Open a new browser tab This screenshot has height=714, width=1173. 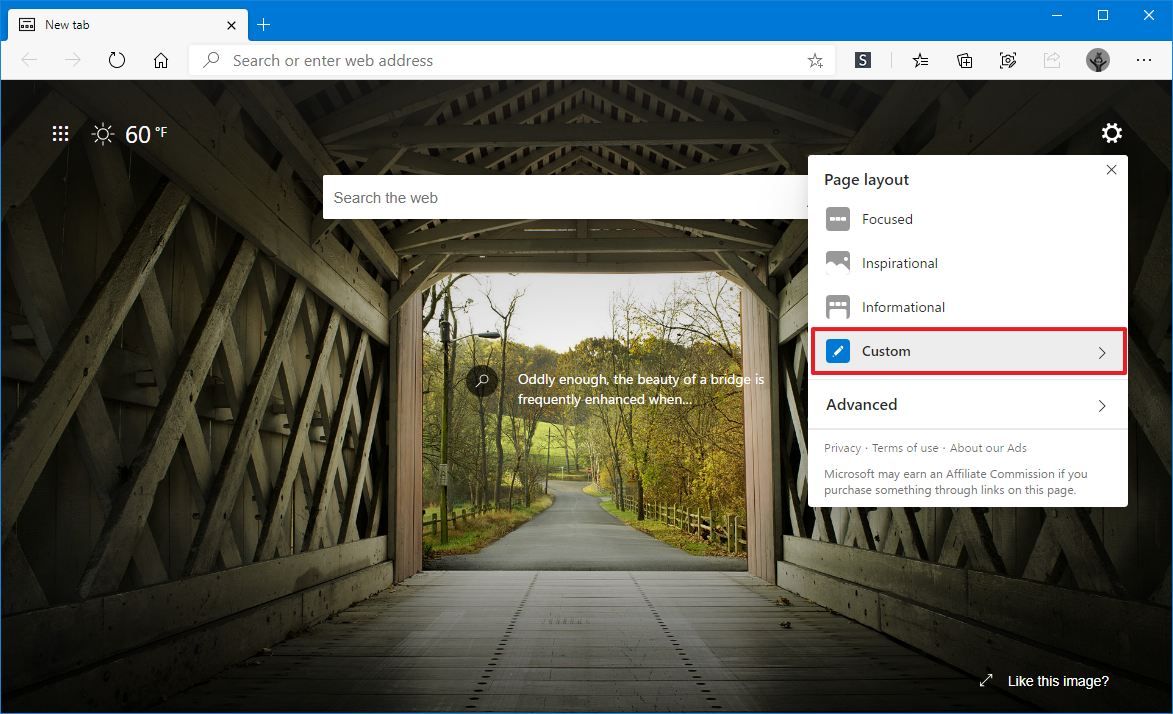[x=263, y=24]
